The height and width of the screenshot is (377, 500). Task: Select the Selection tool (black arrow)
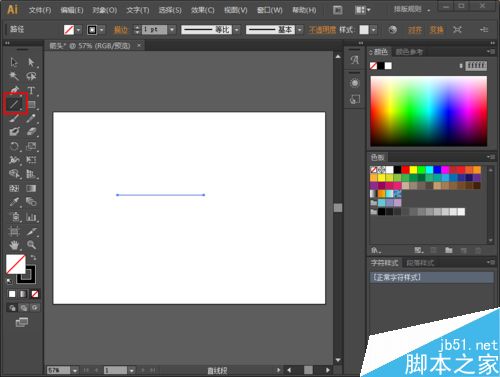[x=14, y=62]
